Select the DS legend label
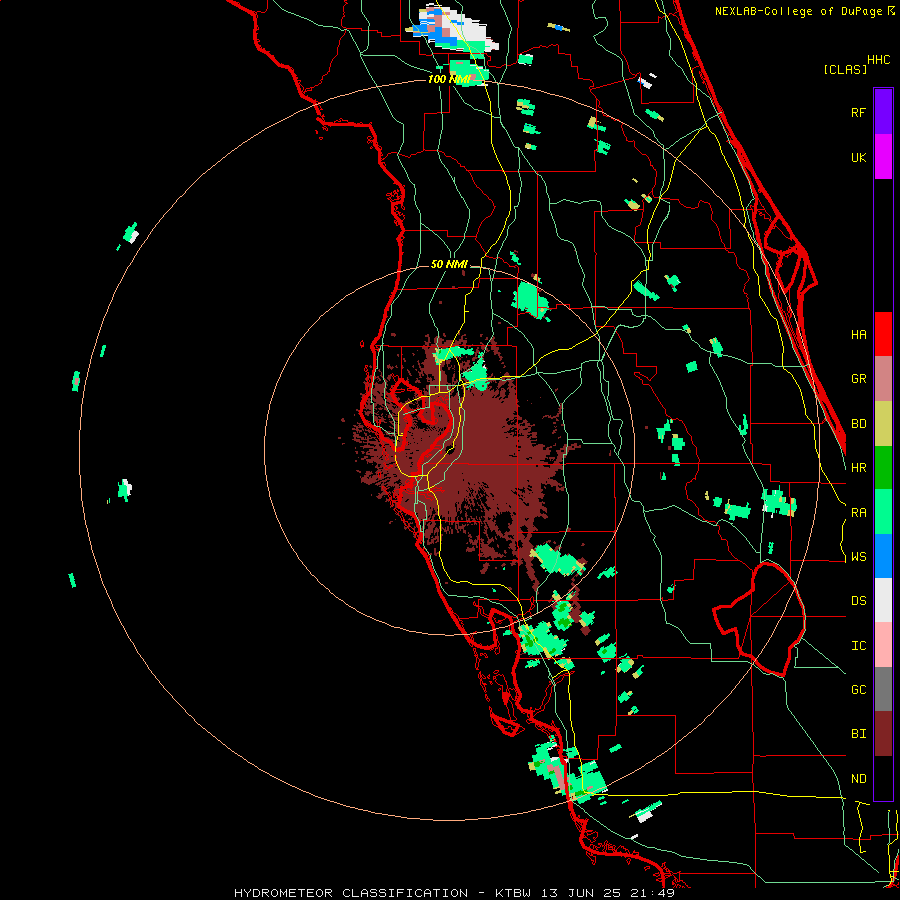This screenshot has height=900, width=900. pyautogui.click(x=858, y=601)
